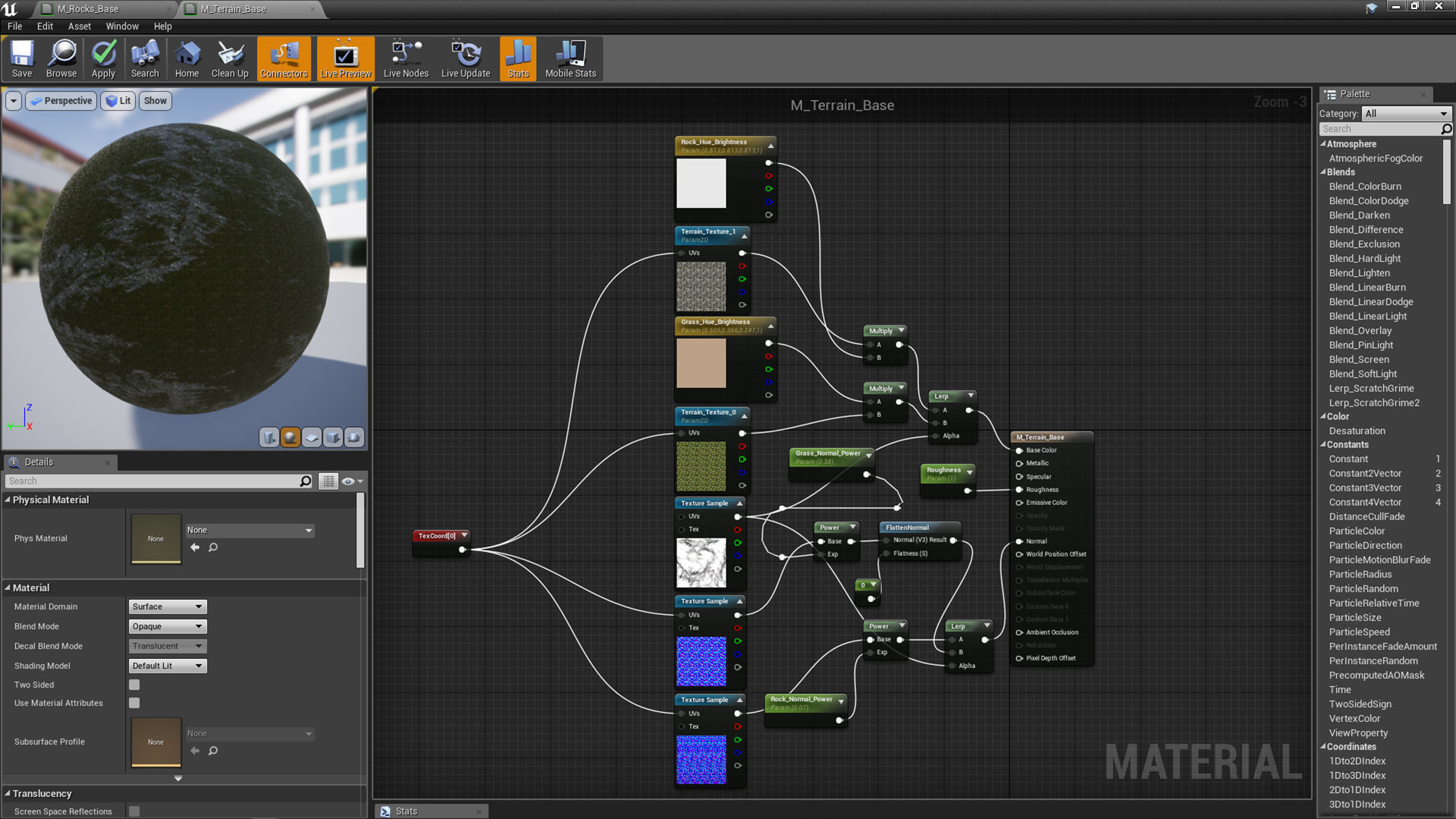Toggle Screen Space Reflections checkbox
Viewport: 1456px width, 819px height.
[x=134, y=811]
